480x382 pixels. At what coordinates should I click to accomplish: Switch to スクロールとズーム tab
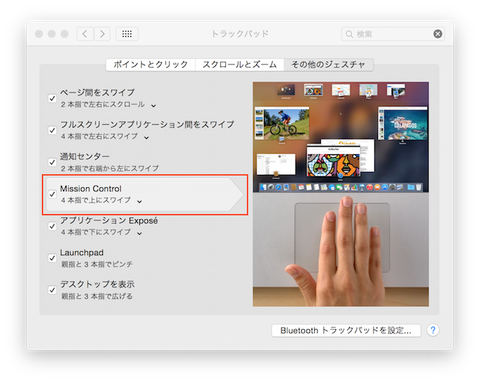tap(239, 64)
